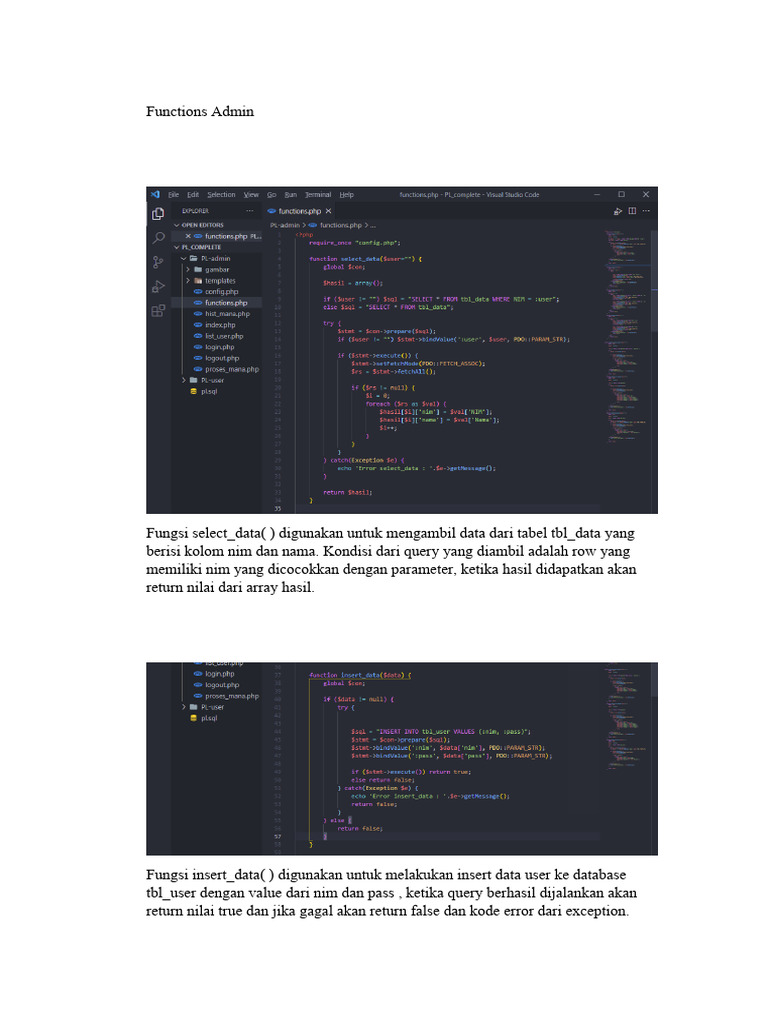768x1024 pixels.
Task: Open logout.php in the lower screenshot's tree
Action: pyautogui.click(x=217, y=685)
